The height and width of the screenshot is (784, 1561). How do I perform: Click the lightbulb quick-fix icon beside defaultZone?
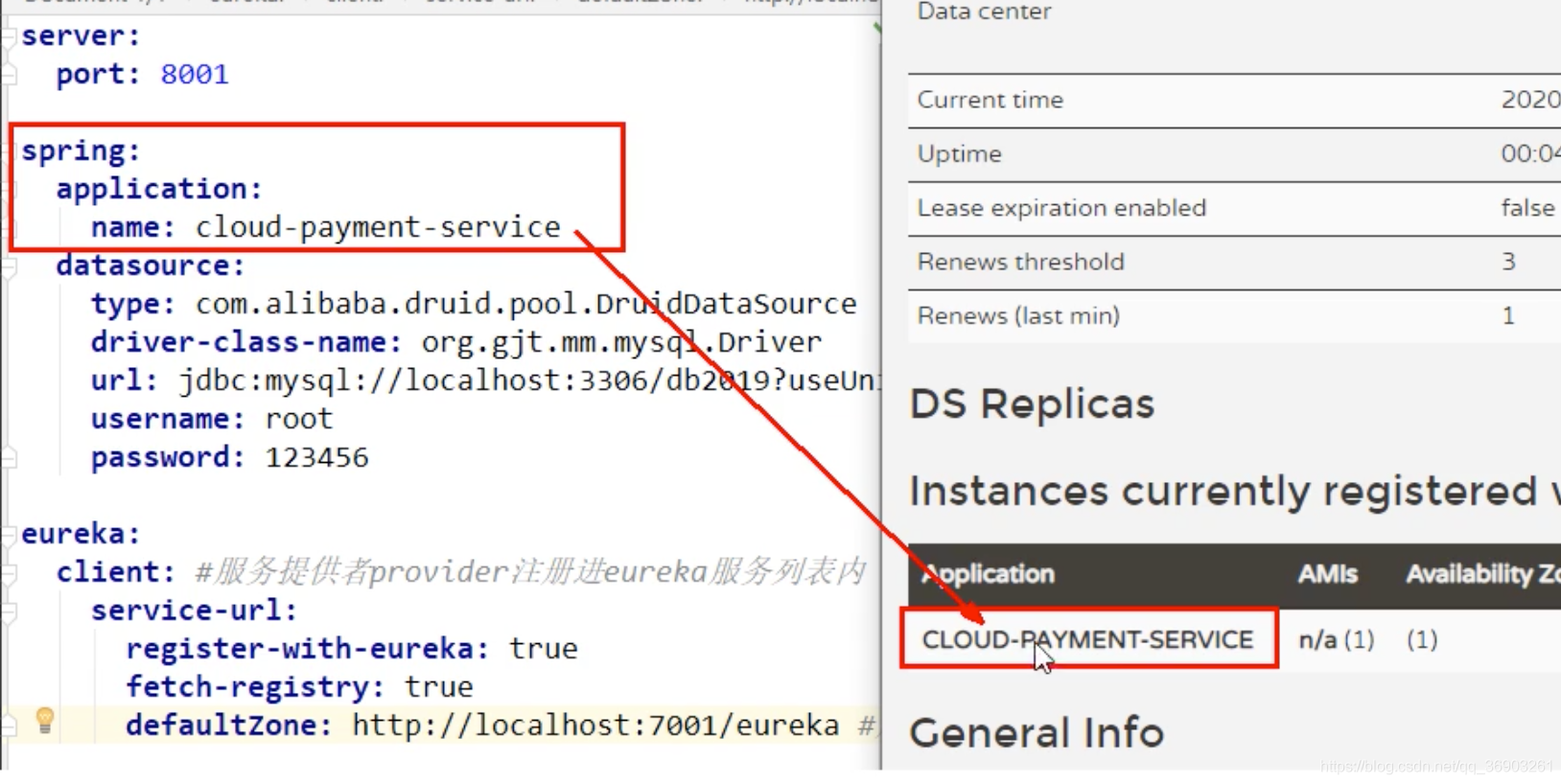click(x=45, y=720)
